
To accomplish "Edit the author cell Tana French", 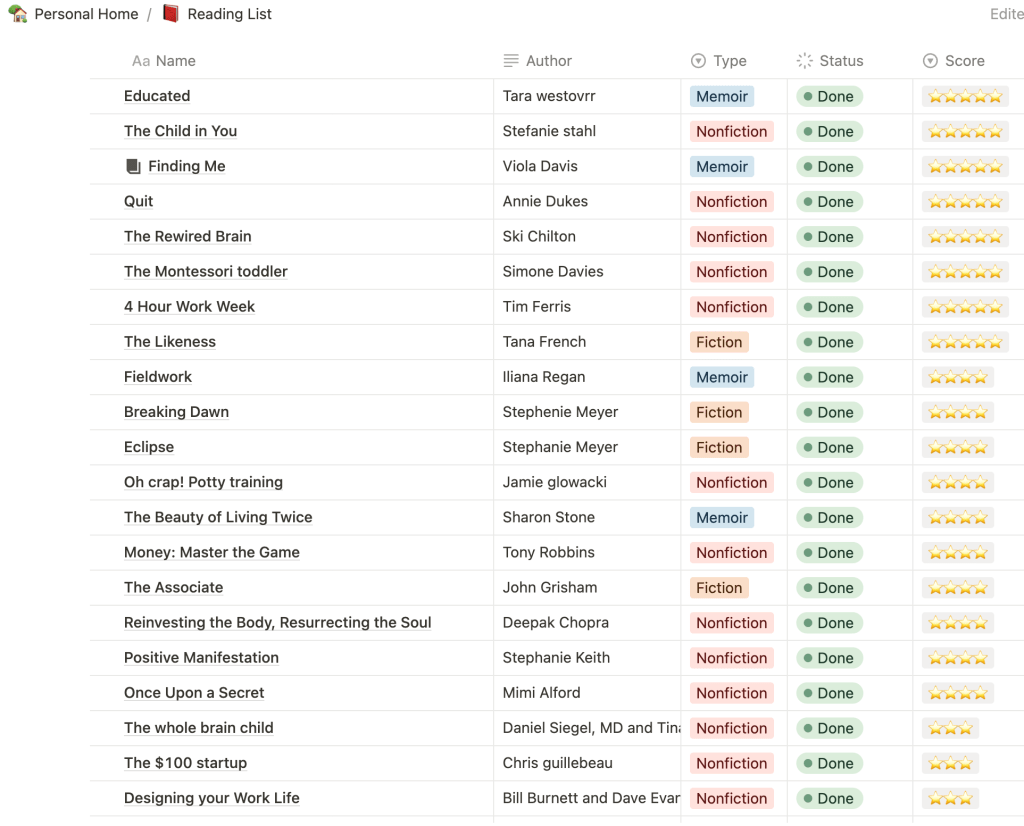I will coord(544,342).
